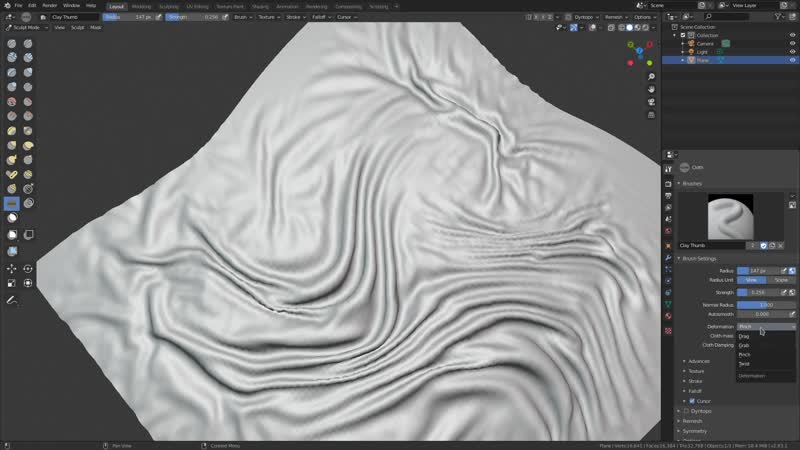The image size is (800, 450).
Task: Open the Output properties tab
Action: [668, 195]
